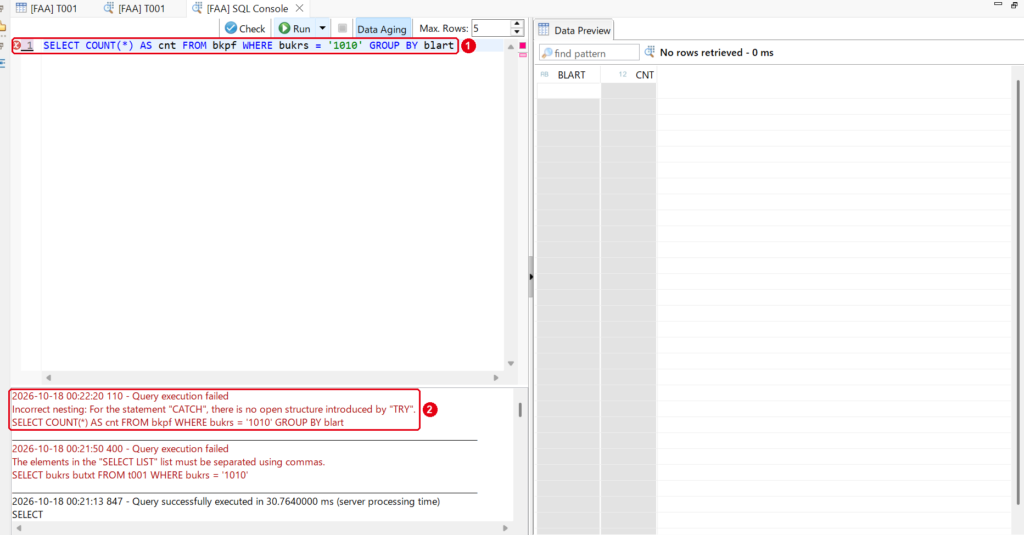The image size is (1024, 535).
Task: Increase Max. Rows with up spinner
Action: coord(517,24)
